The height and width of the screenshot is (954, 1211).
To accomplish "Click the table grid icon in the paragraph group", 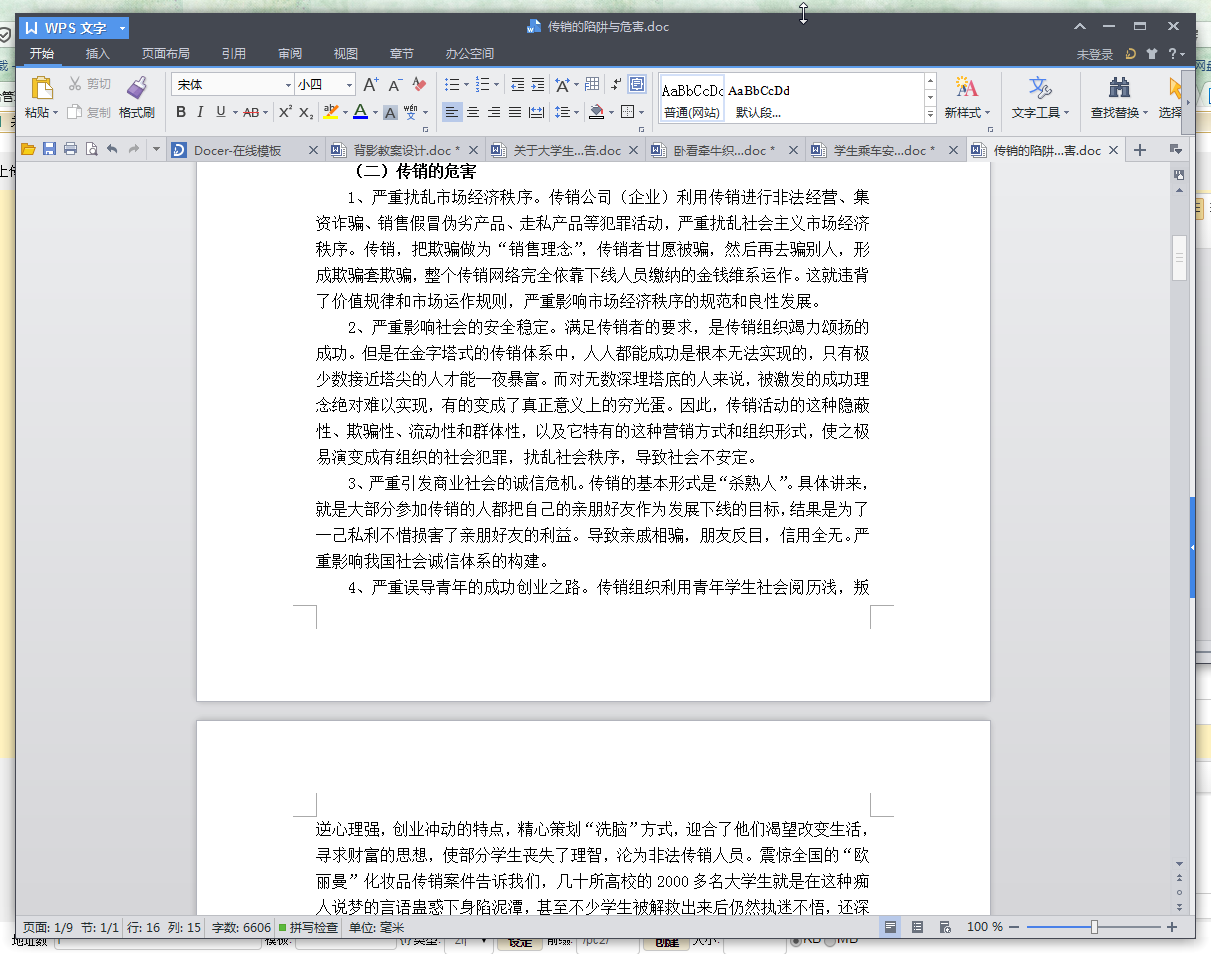I will pos(592,85).
